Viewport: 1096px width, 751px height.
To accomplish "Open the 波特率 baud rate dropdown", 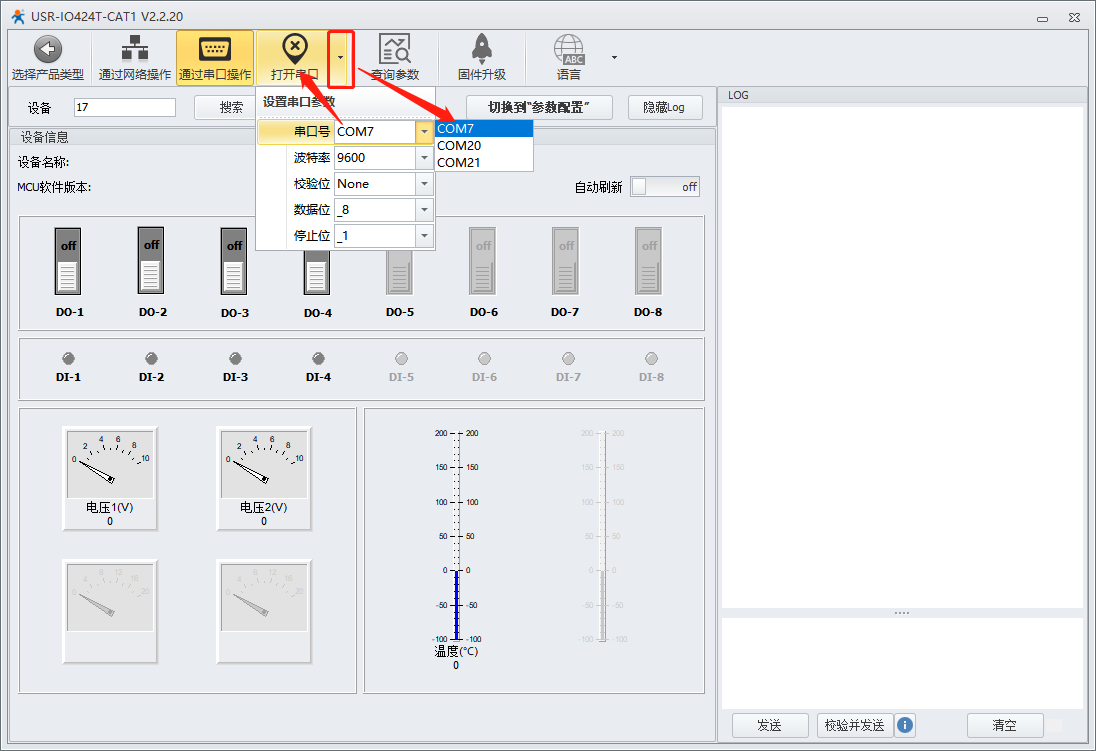I will tap(424, 158).
